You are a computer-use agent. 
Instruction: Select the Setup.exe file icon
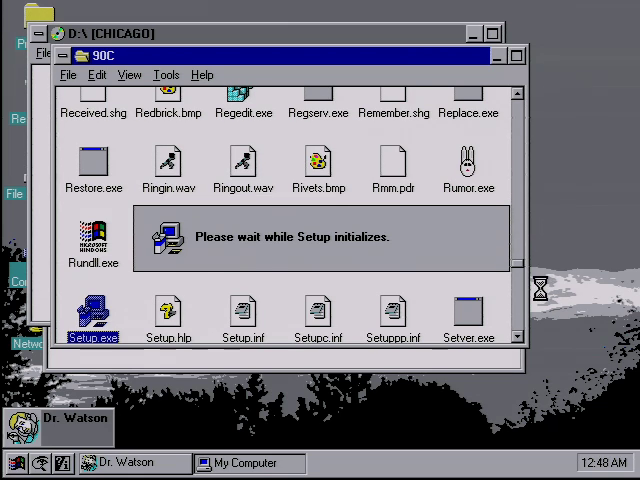click(x=93, y=311)
